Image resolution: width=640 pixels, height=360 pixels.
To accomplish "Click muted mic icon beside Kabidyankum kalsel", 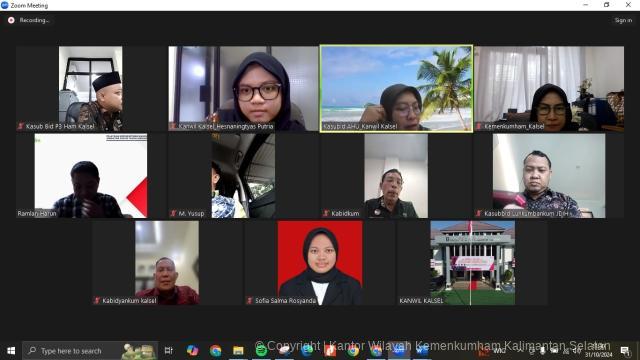I will click(97, 300).
